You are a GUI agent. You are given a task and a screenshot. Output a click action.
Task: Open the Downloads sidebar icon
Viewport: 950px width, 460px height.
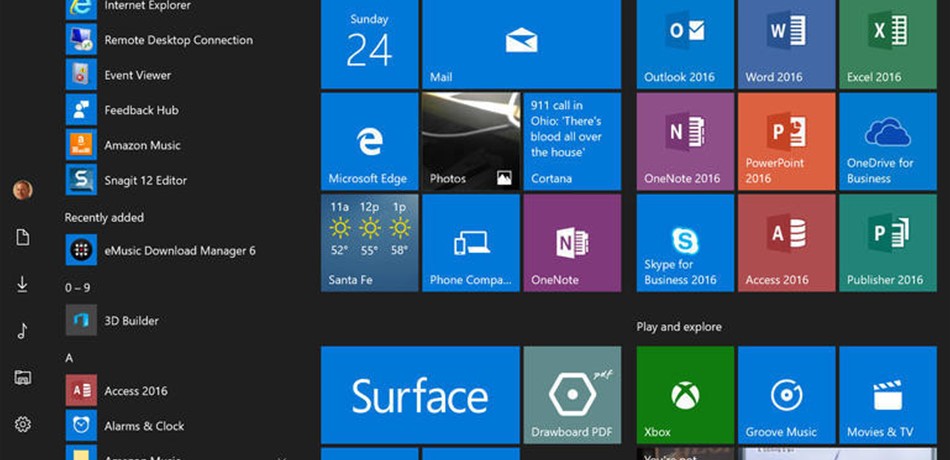click(x=22, y=284)
